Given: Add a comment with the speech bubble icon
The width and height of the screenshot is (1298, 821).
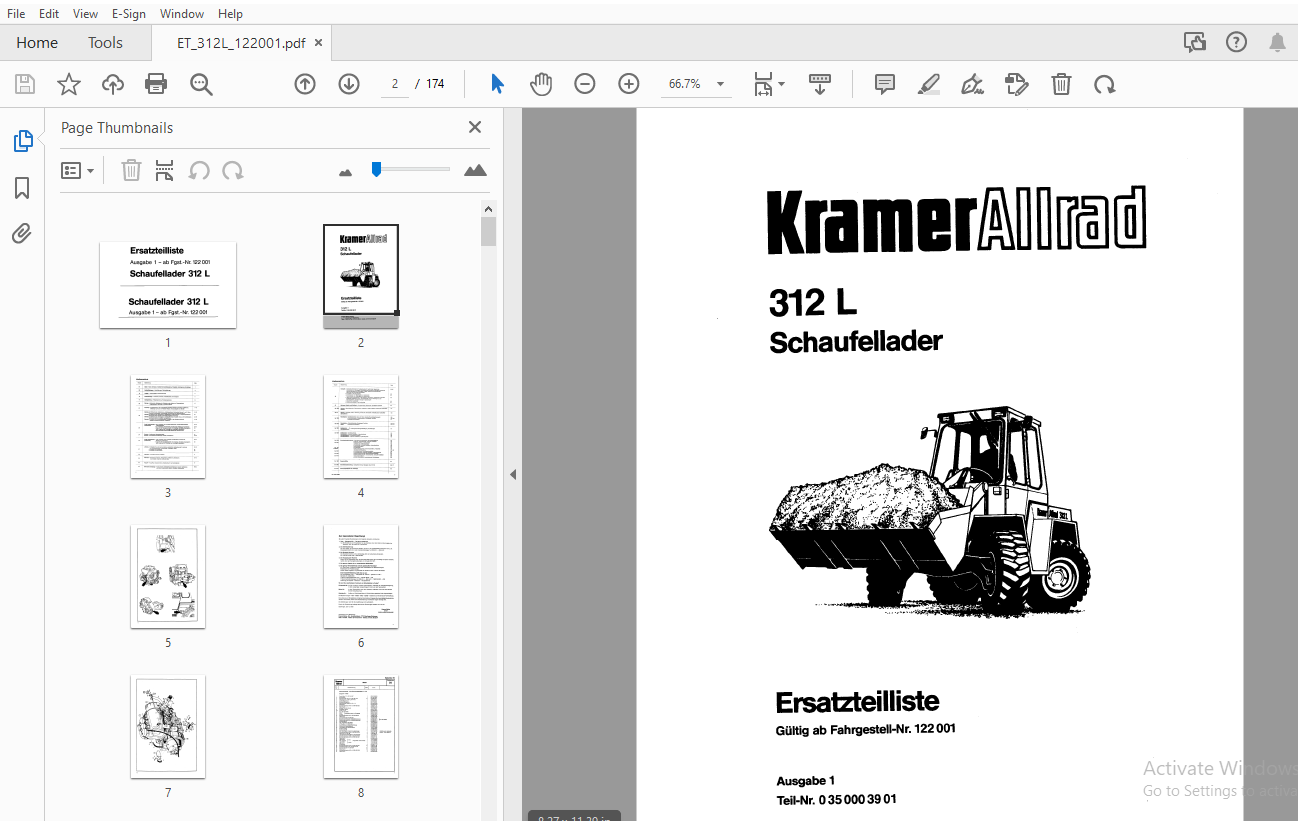Looking at the screenshot, I should [885, 84].
